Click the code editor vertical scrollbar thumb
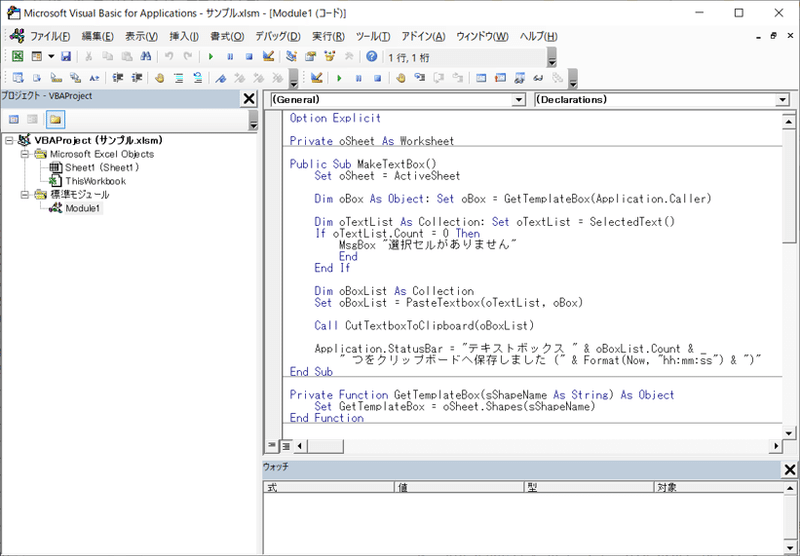This screenshot has width=800, height=556. [x=788, y=187]
